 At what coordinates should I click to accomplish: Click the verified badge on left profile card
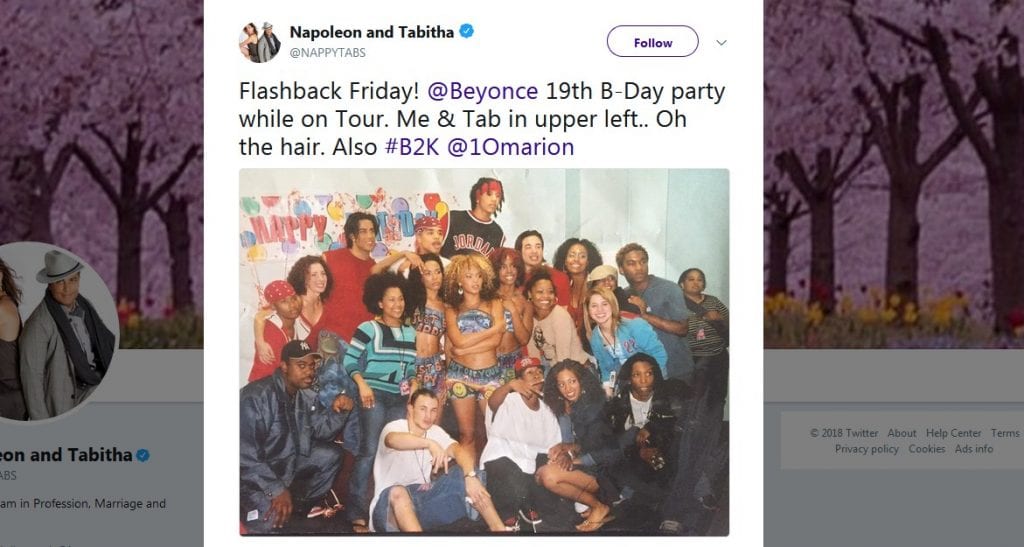tap(143, 455)
